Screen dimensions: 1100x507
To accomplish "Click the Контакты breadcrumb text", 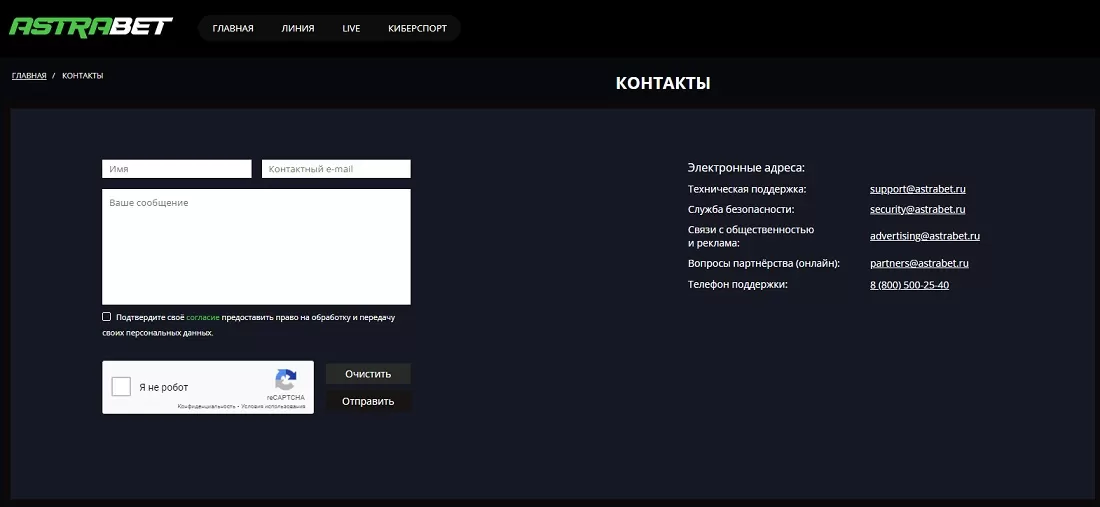I will 83,76.
